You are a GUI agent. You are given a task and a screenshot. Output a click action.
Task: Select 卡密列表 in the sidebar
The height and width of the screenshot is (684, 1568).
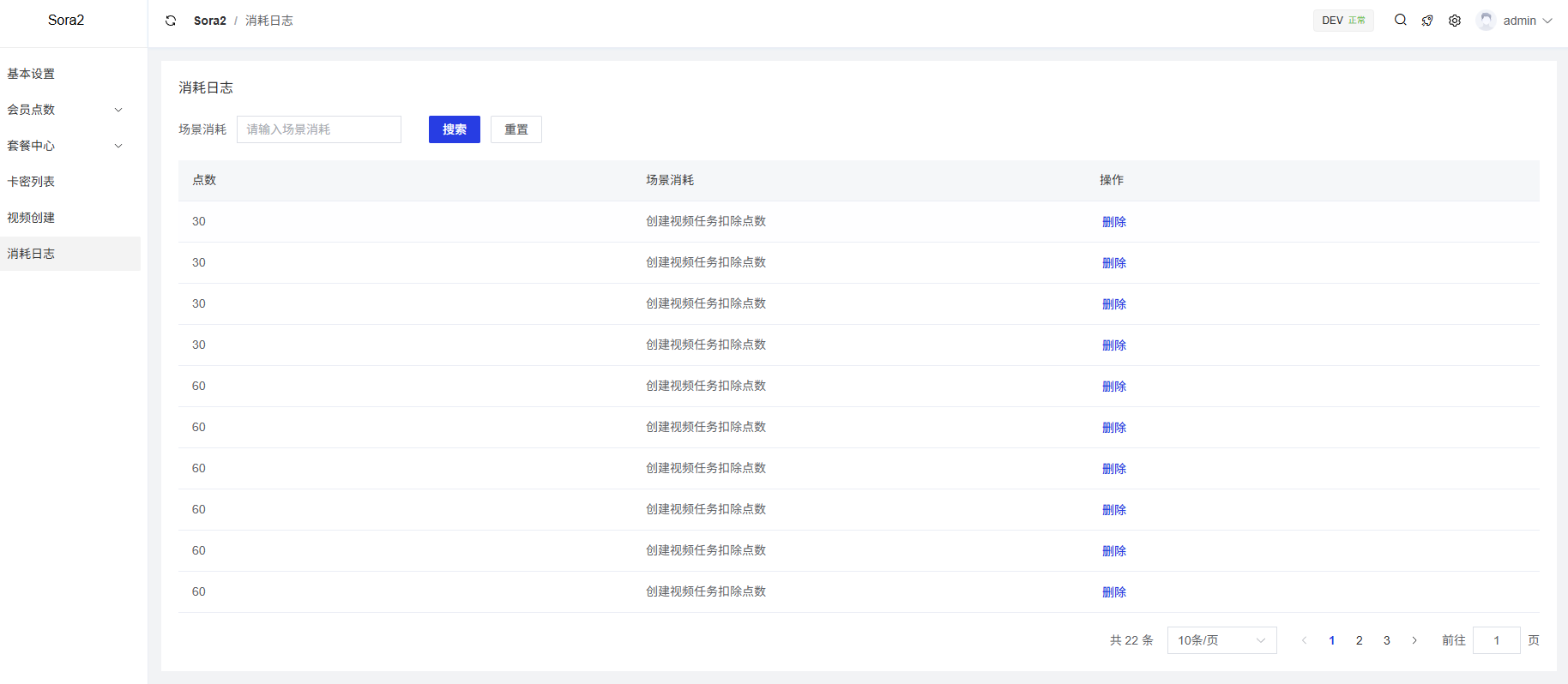click(x=31, y=182)
